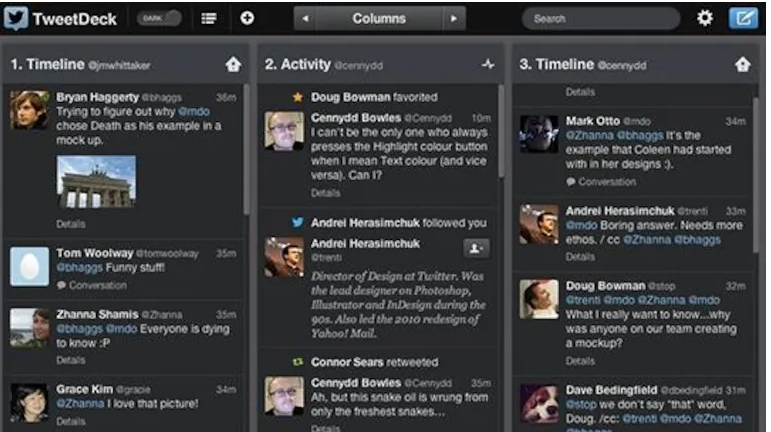Open the column list icon
Image resolution: width=771 pixels, height=432 pixels.
209,18
